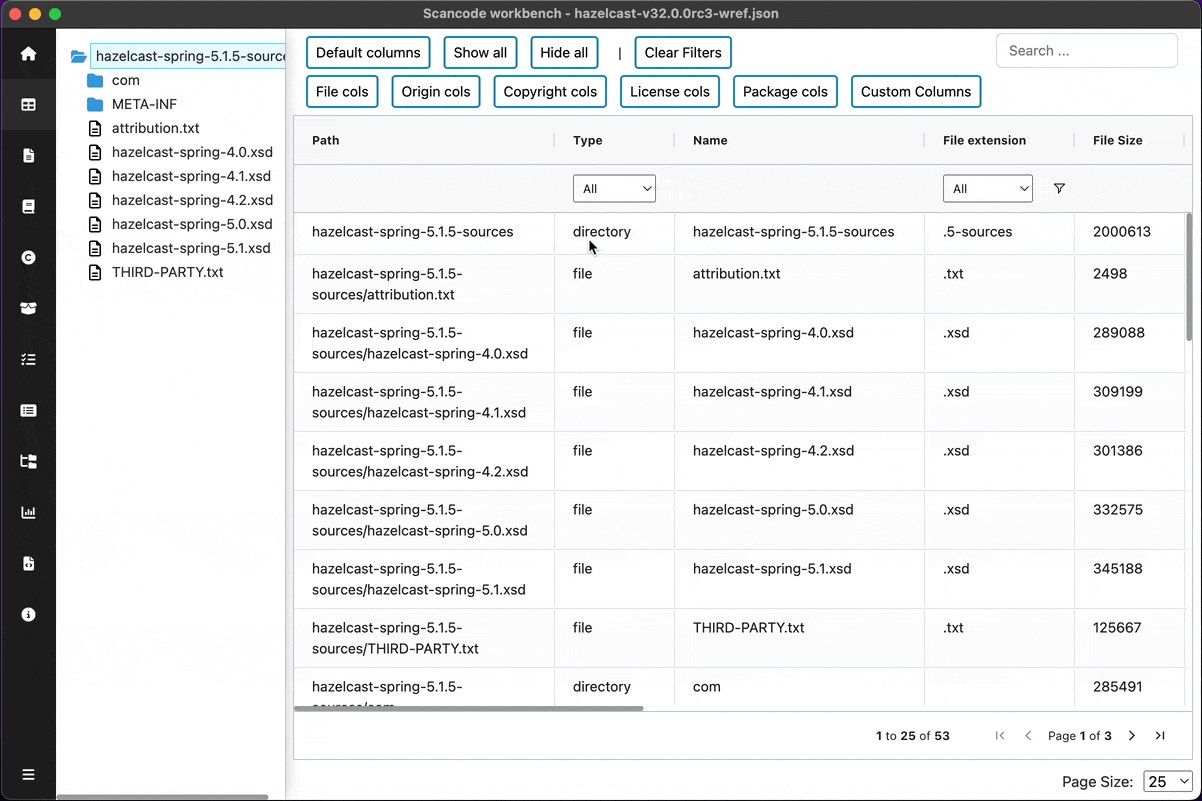Open the File info sidebar icon

28,155
